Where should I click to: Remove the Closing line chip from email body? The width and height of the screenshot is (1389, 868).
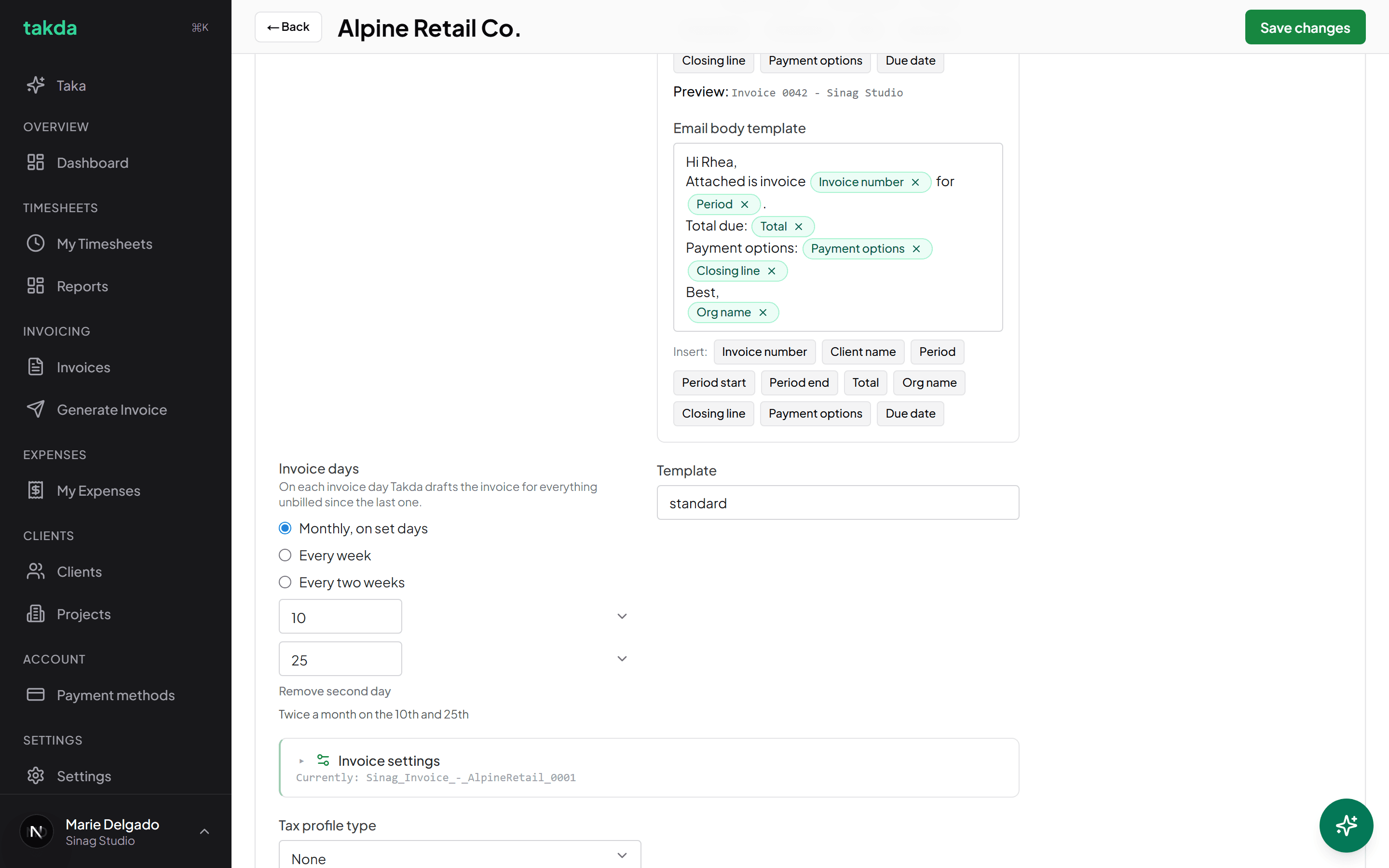(772, 271)
